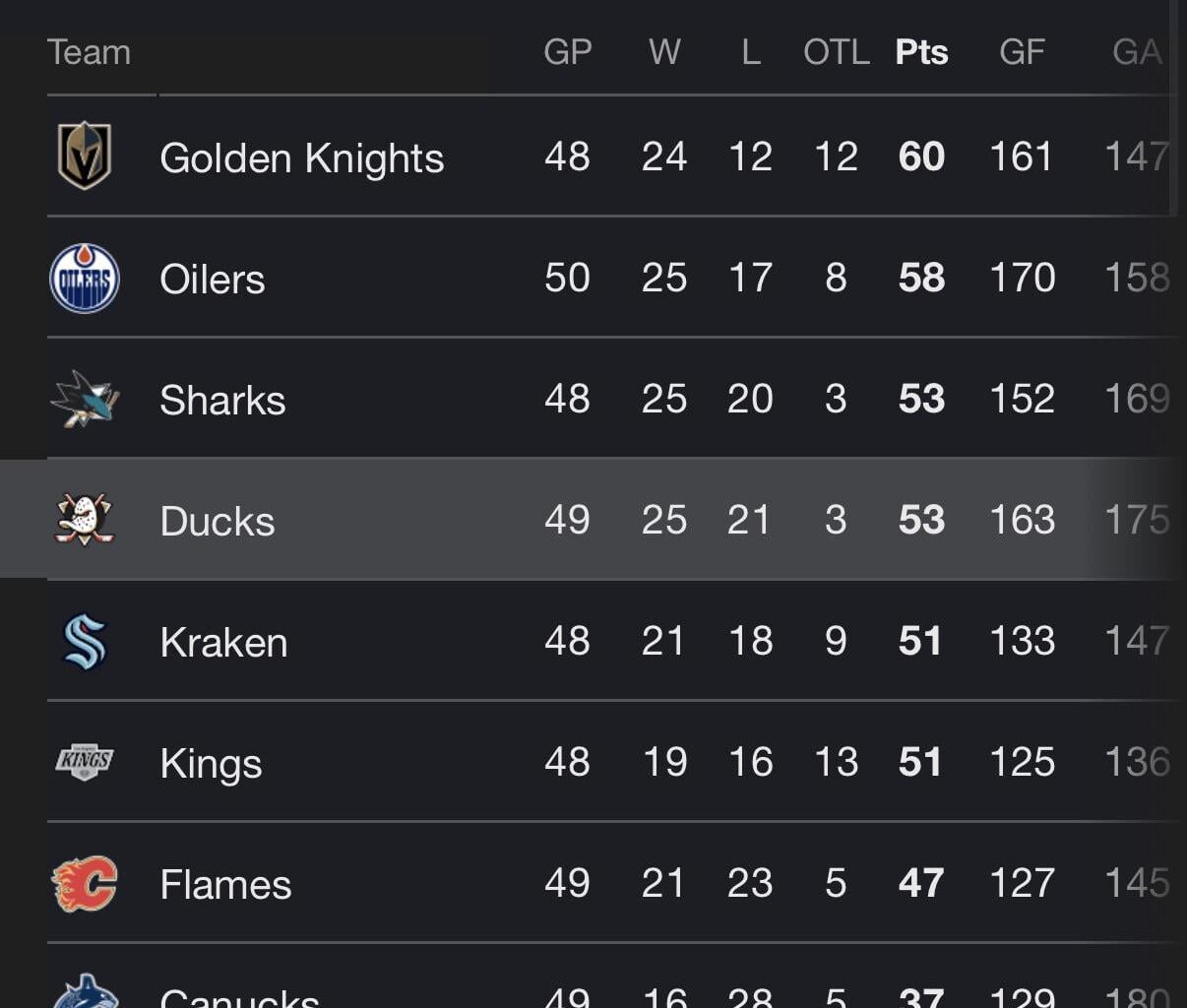1187x1008 pixels.
Task: Click the Kings shield logo
Action: click(86, 762)
